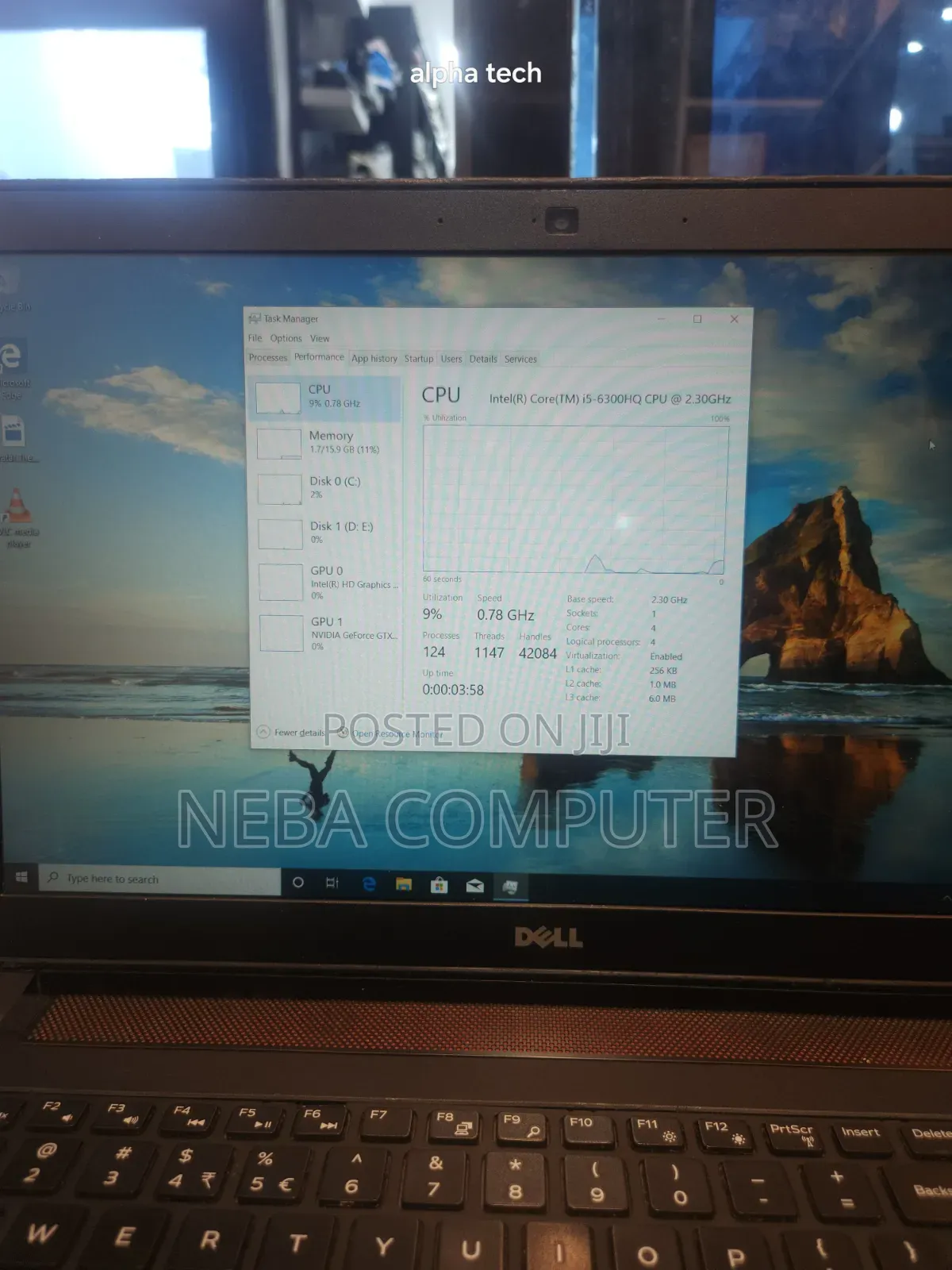Switch to the App history tab
Viewport: 952px width, 1270px height.
click(x=374, y=359)
